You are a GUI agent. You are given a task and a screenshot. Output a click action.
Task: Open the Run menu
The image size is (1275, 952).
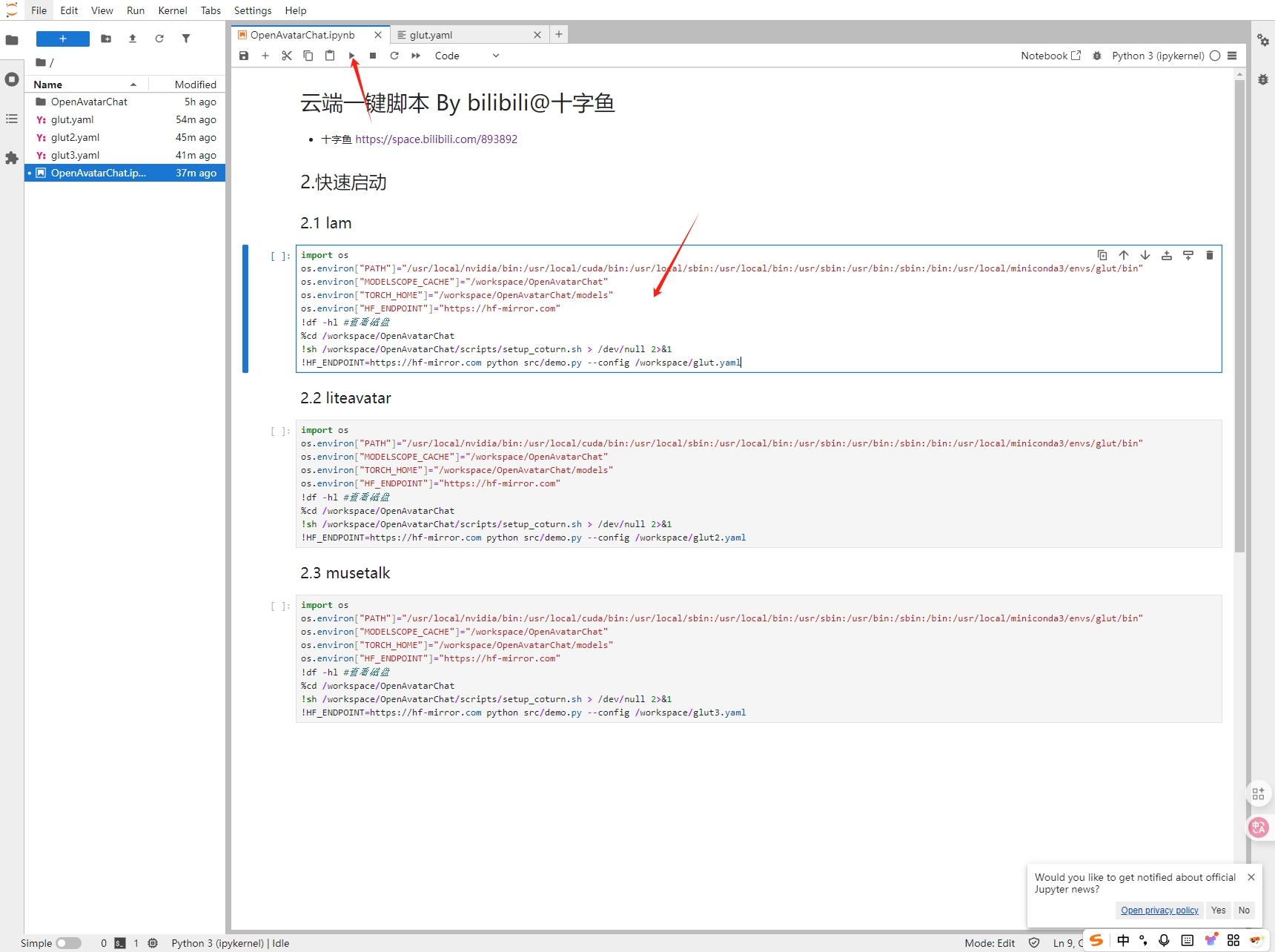[136, 10]
